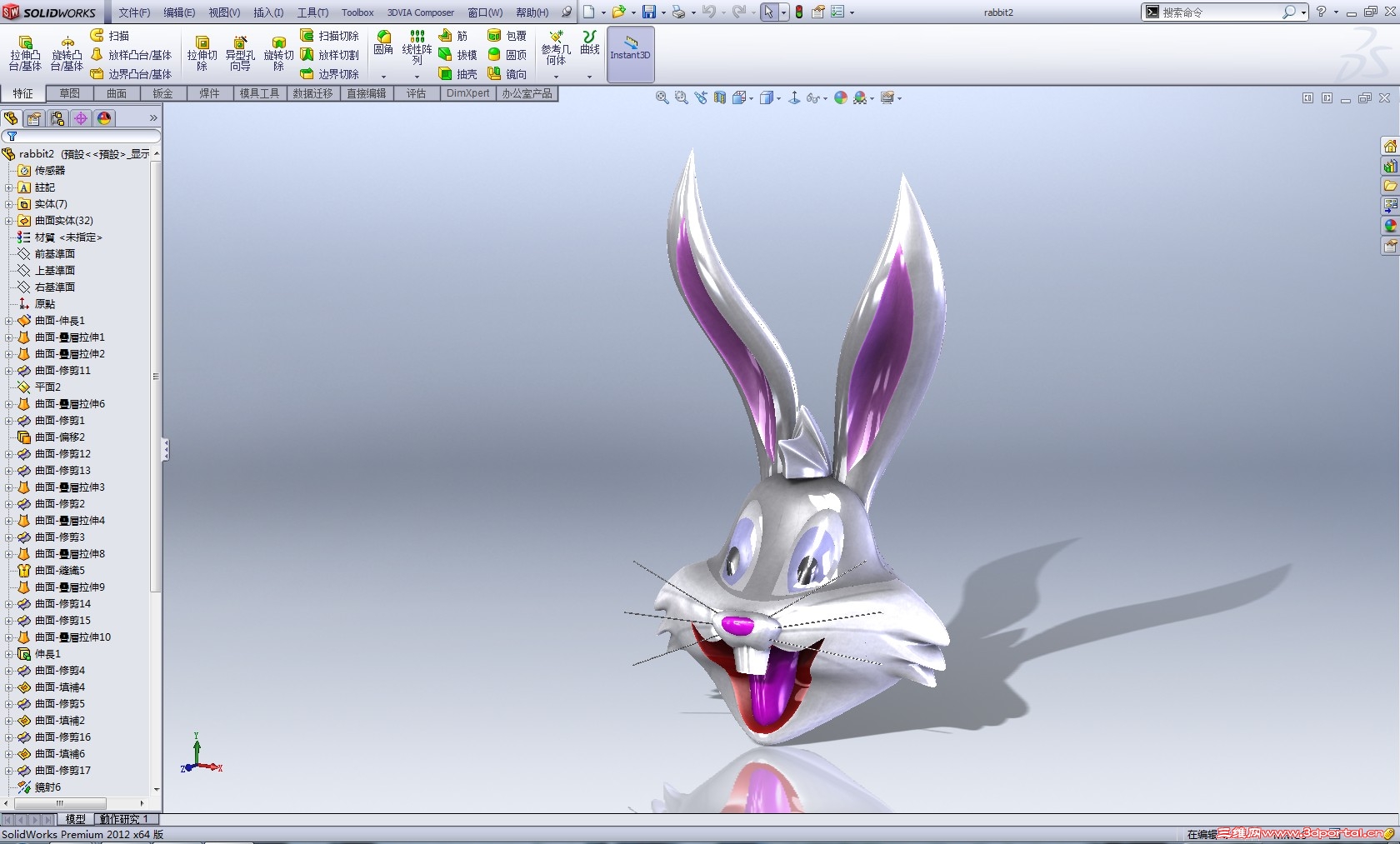Open the 参考几何体 dropdown arrow

(x=556, y=77)
